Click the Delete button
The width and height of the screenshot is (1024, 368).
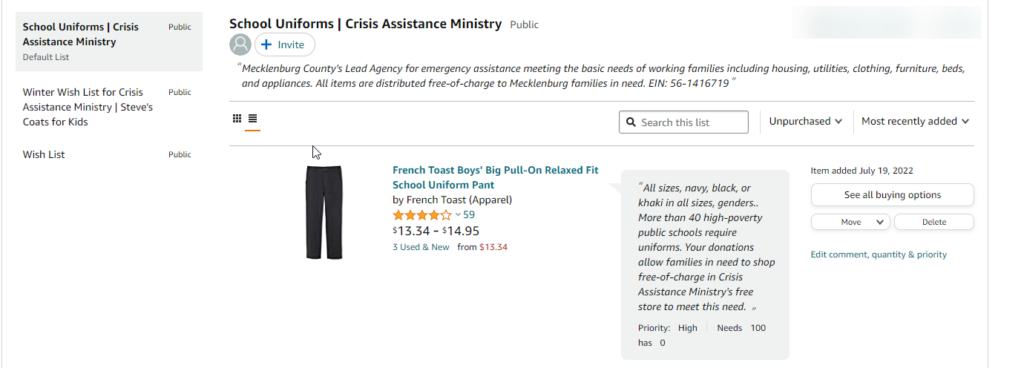[x=934, y=222]
